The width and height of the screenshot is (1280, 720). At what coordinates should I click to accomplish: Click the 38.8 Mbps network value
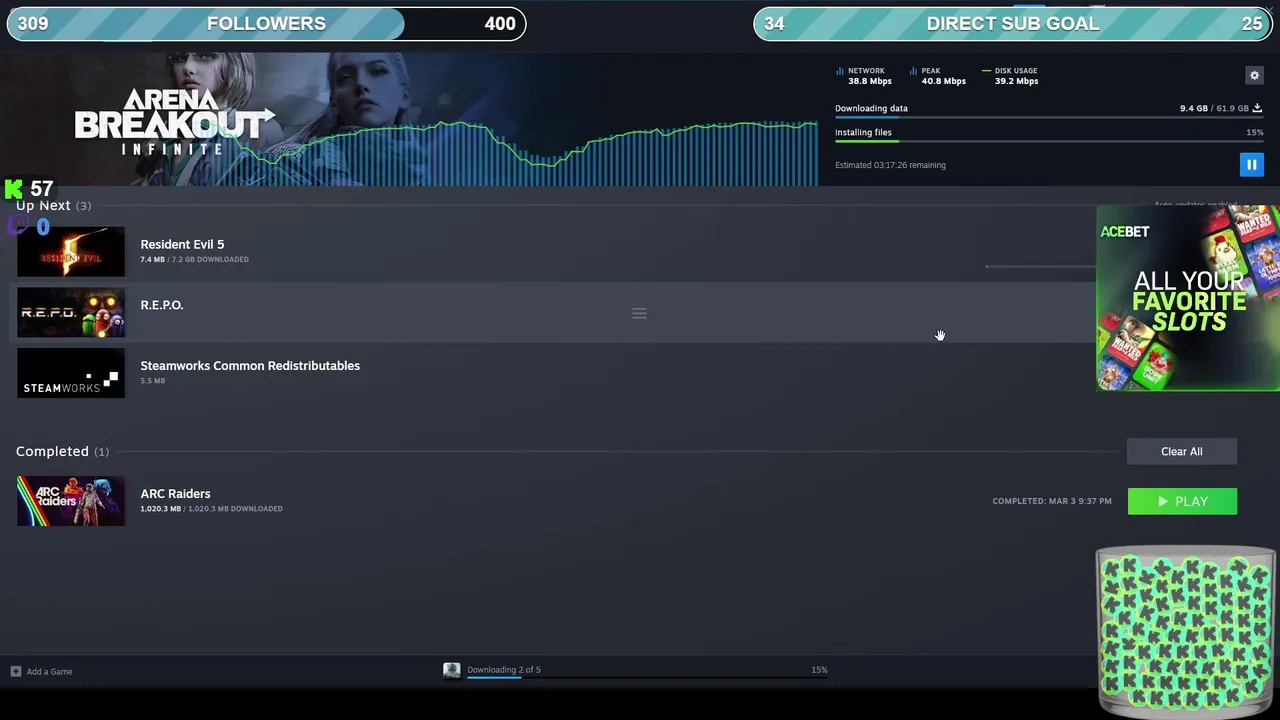coord(869,81)
